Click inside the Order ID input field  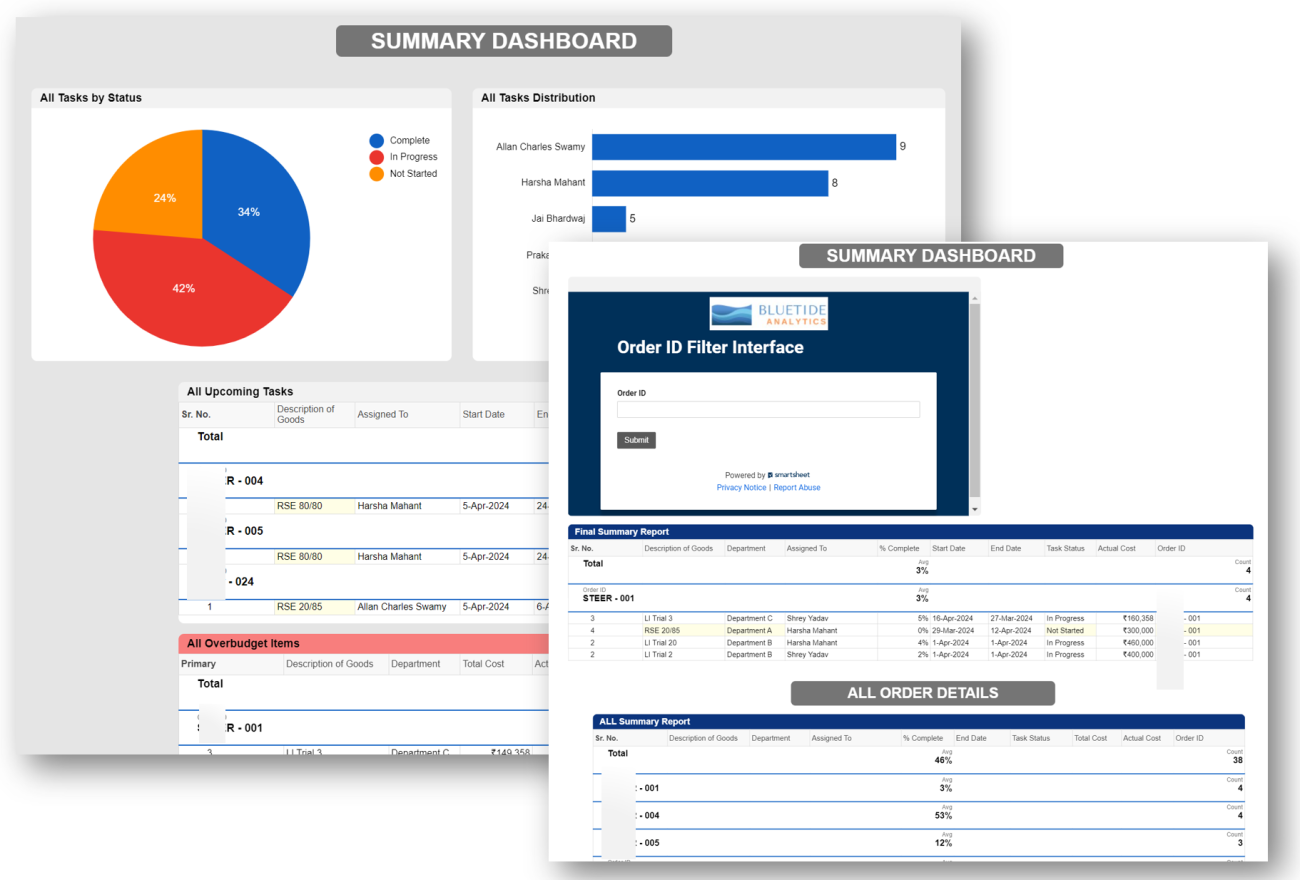(768, 409)
